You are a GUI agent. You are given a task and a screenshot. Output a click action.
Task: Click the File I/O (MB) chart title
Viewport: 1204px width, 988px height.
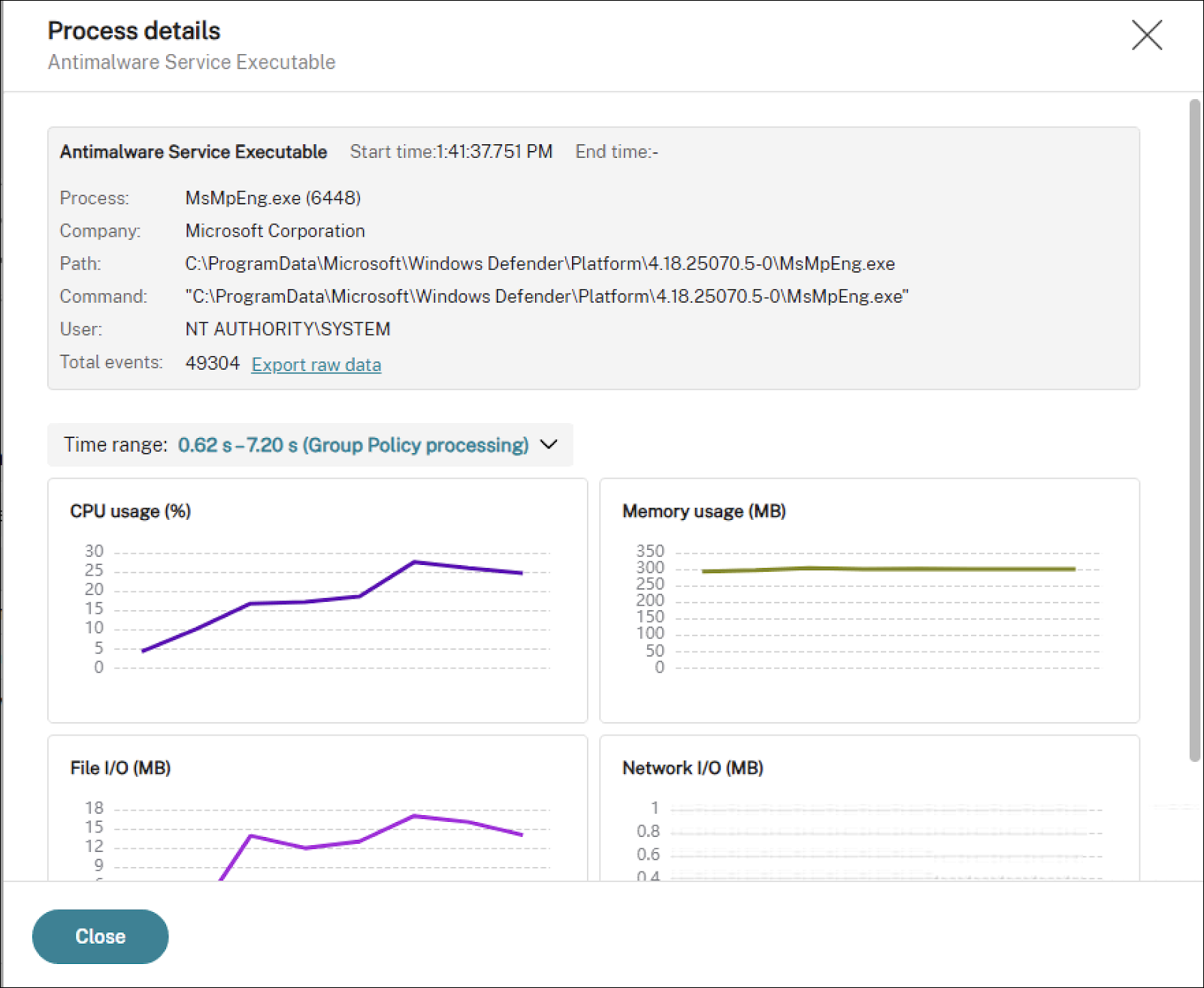tap(120, 768)
